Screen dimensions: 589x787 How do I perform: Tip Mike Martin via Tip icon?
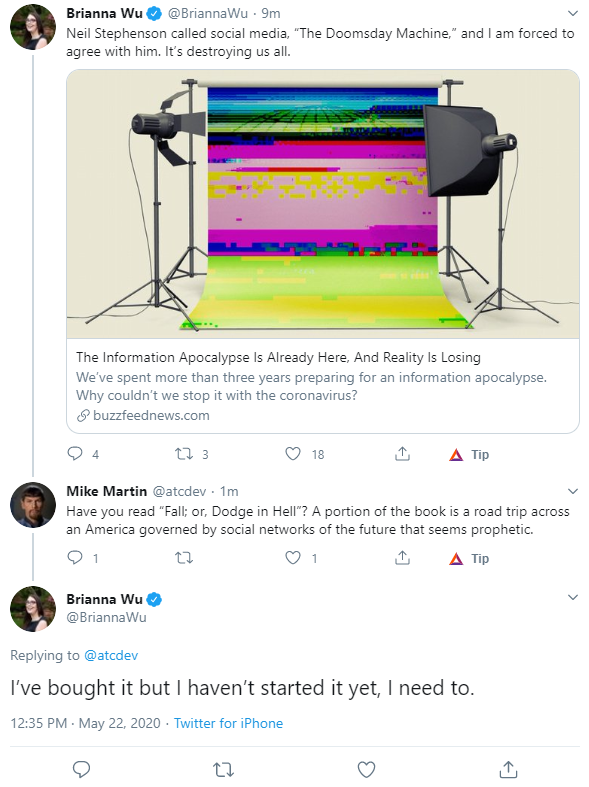[x=469, y=559]
